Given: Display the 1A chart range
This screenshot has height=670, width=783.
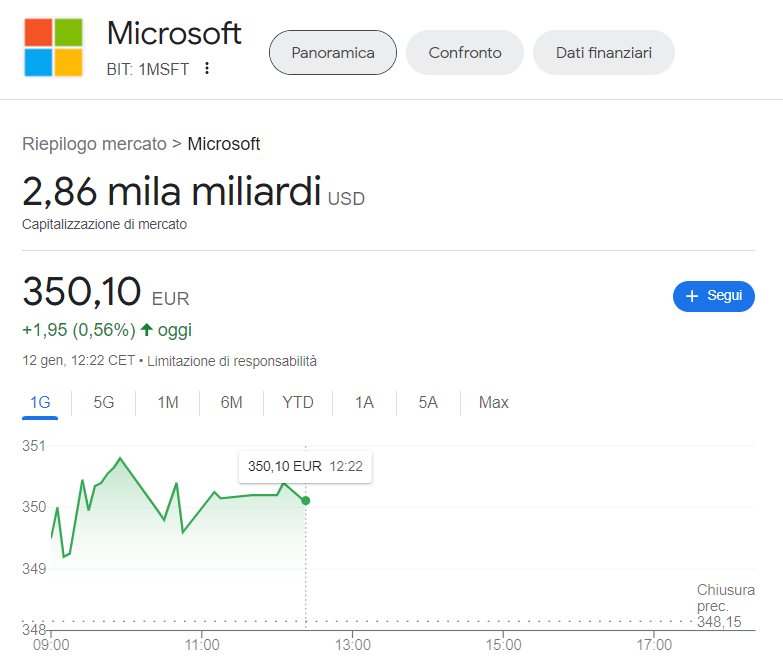Looking at the screenshot, I should point(364,403).
